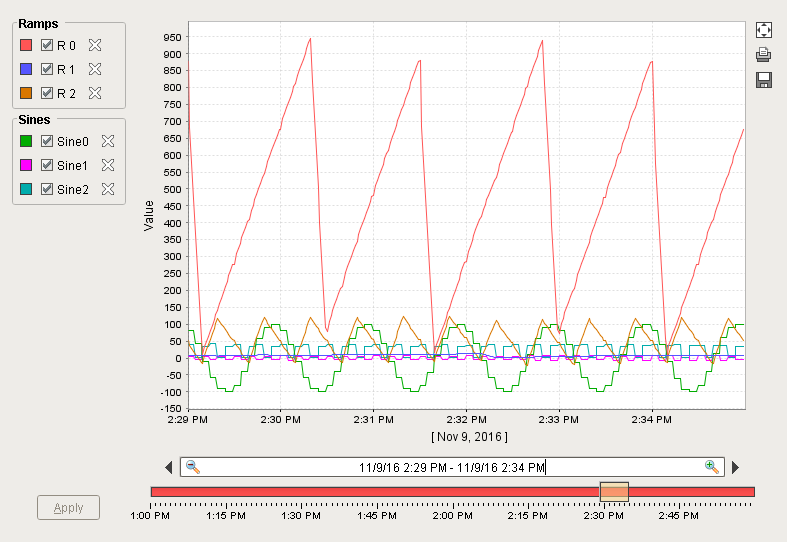The height and width of the screenshot is (542, 787).
Task: Click the Apply button
Action: pos(68,507)
